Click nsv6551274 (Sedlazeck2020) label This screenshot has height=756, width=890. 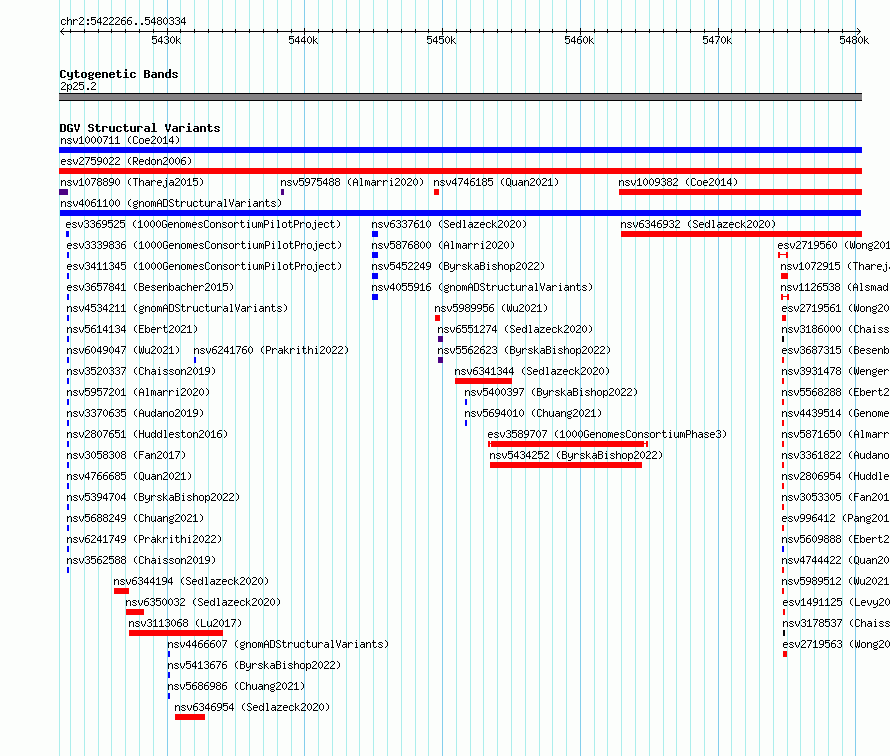(x=515, y=329)
